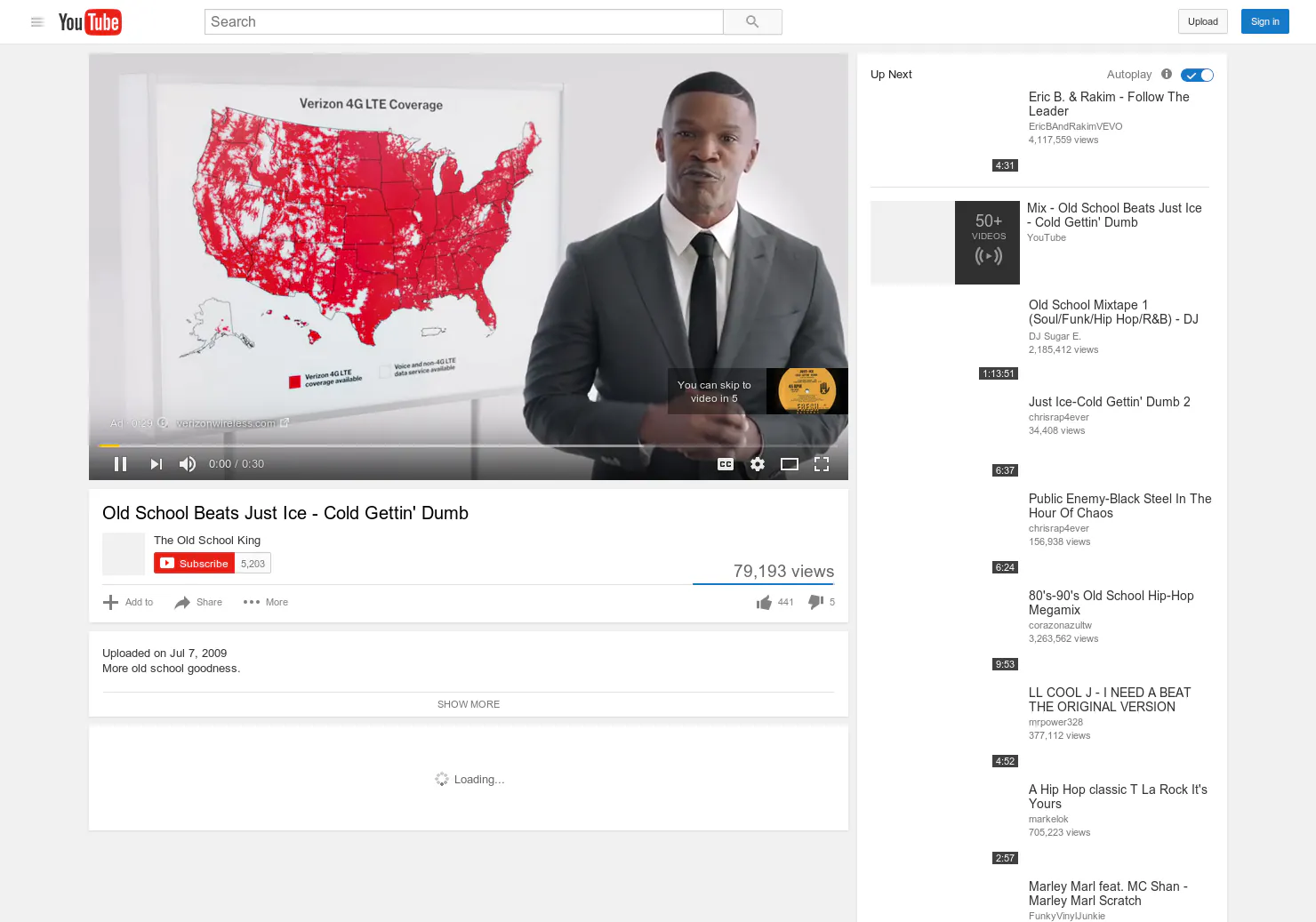
Task: Click the skip ad video thumbnail
Action: pyautogui.click(x=807, y=391)
